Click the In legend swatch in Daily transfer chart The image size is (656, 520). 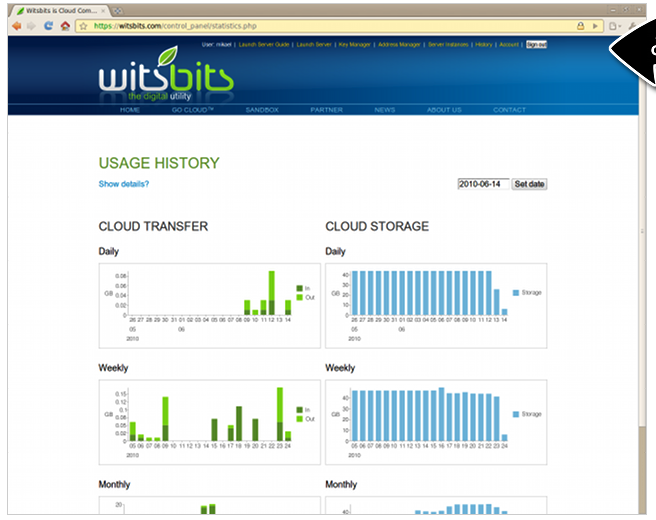click(300, 288)
